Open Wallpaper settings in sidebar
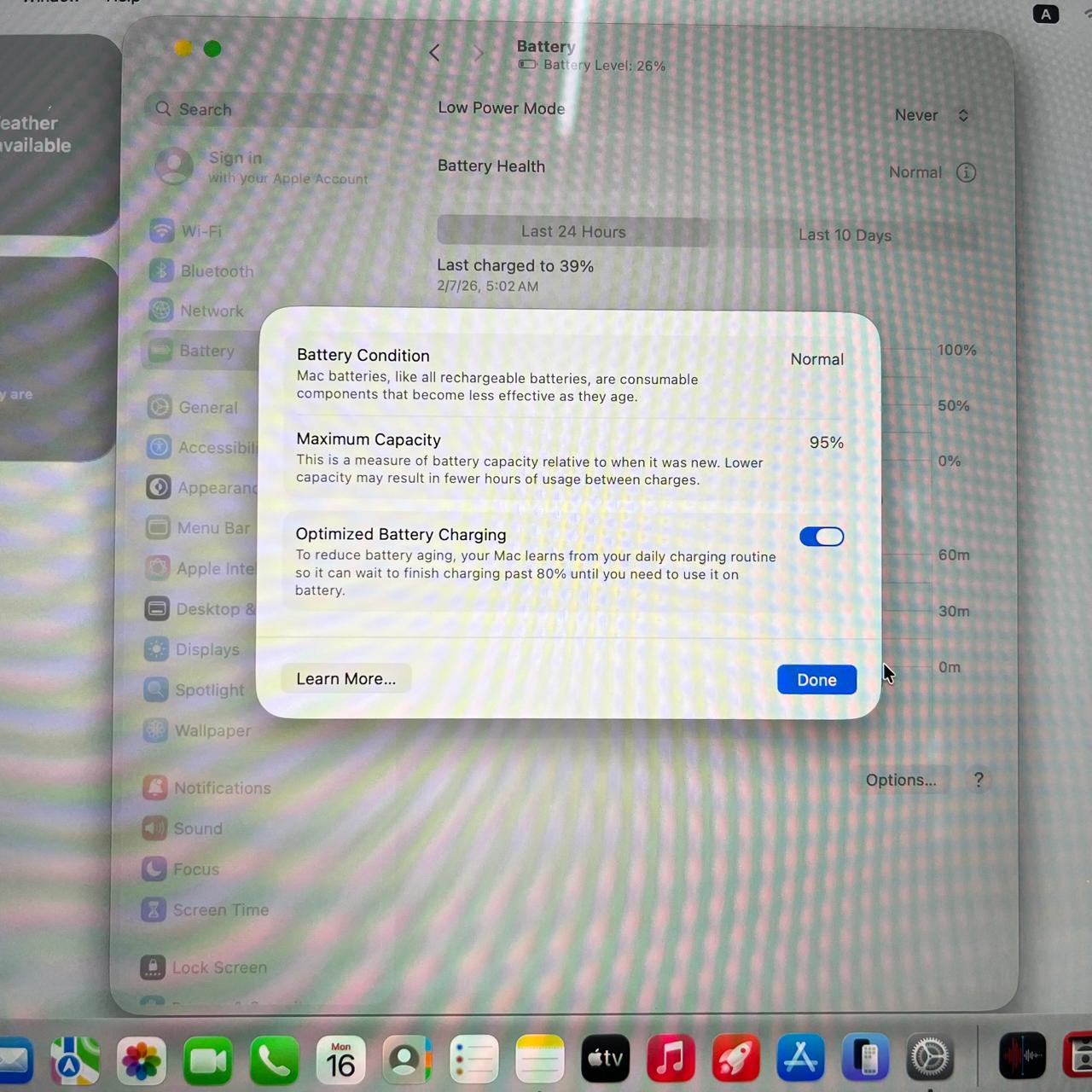1092x1092 pixels. (197, 731)
